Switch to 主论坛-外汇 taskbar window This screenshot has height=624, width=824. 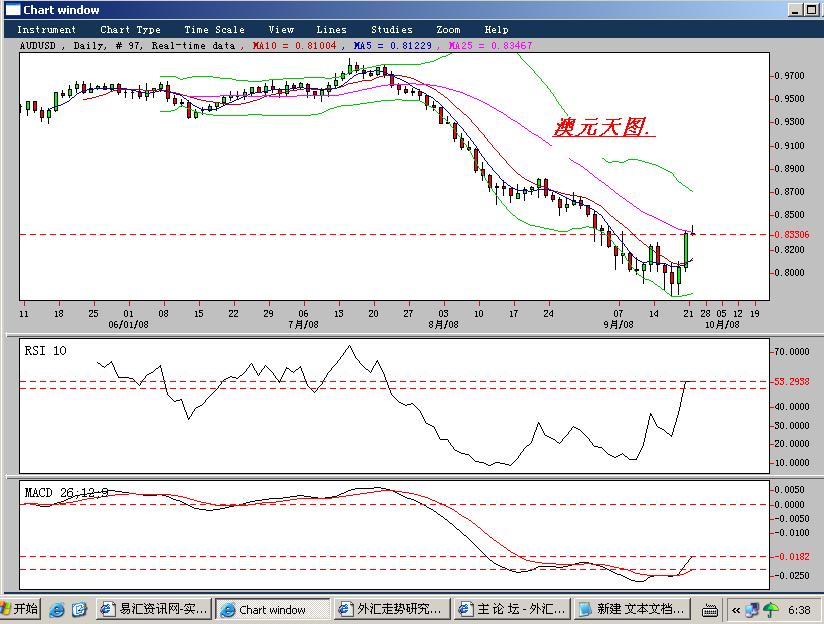click(x=511, y=609)
